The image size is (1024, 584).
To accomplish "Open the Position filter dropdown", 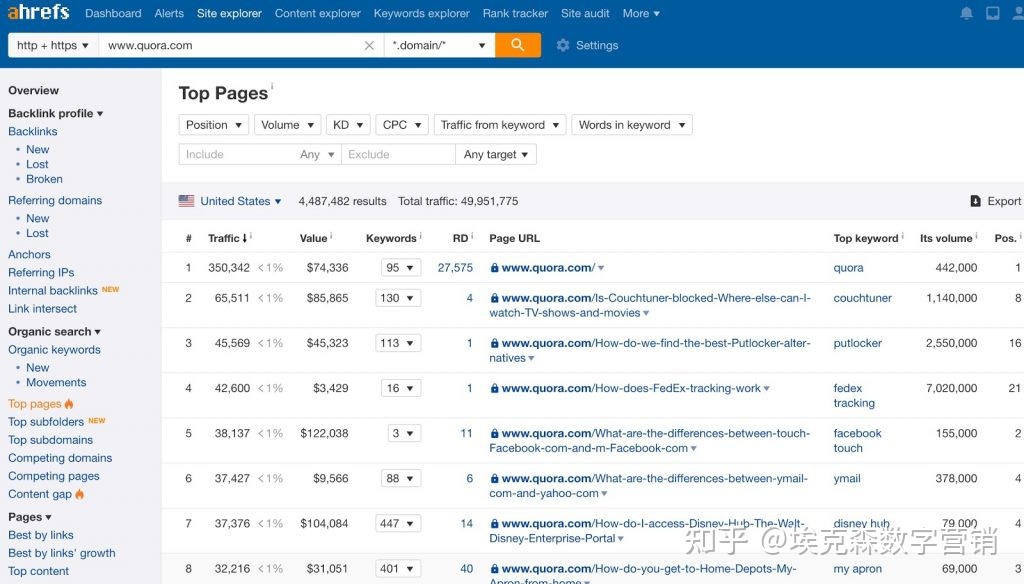I will click(214, 125).
